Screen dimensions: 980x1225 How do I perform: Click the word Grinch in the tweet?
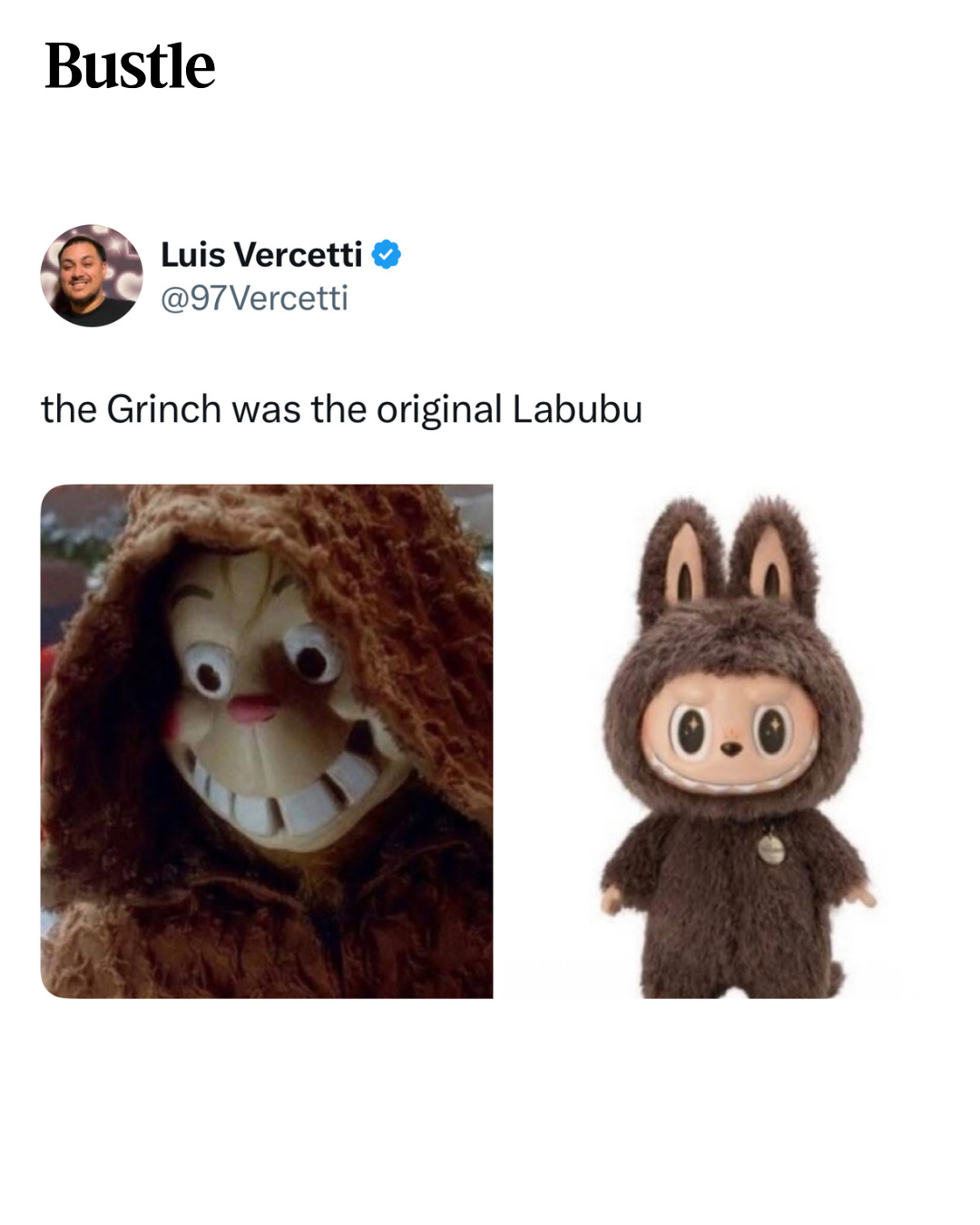pyautogui.click(x=163, y=409)
